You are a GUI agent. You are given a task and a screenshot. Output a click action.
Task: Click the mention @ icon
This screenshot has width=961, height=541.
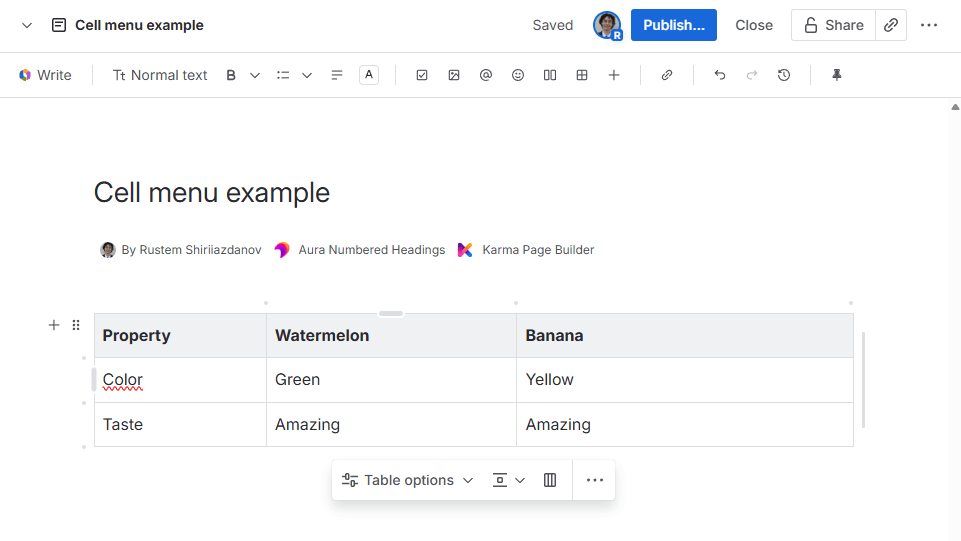tap(486, 75)
